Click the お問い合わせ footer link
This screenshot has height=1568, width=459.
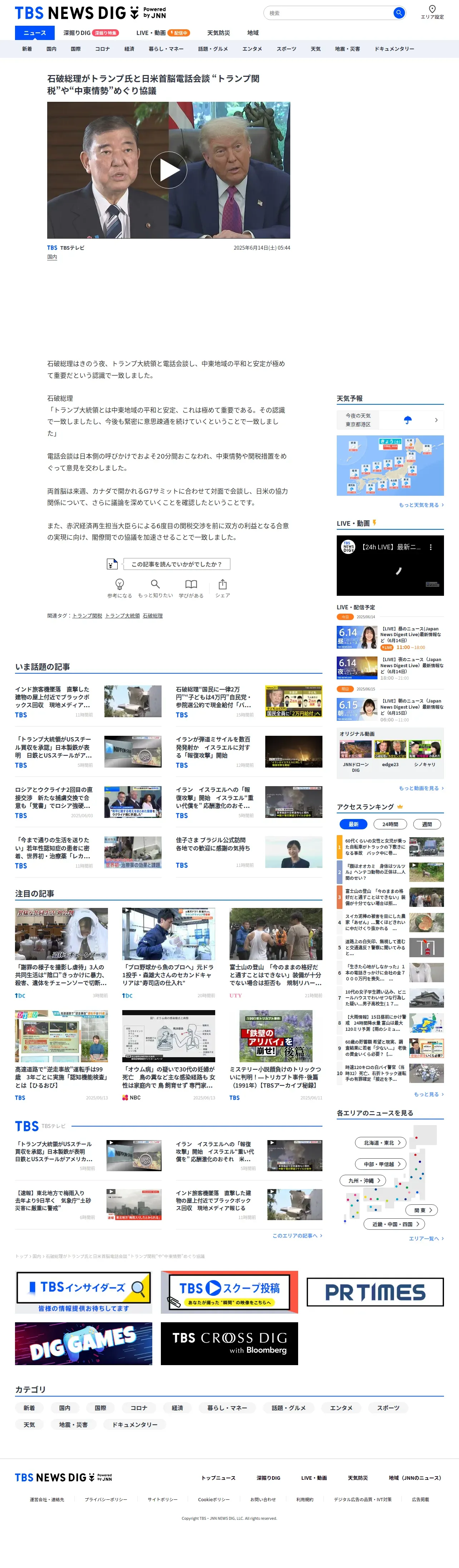pos(263,1499)
